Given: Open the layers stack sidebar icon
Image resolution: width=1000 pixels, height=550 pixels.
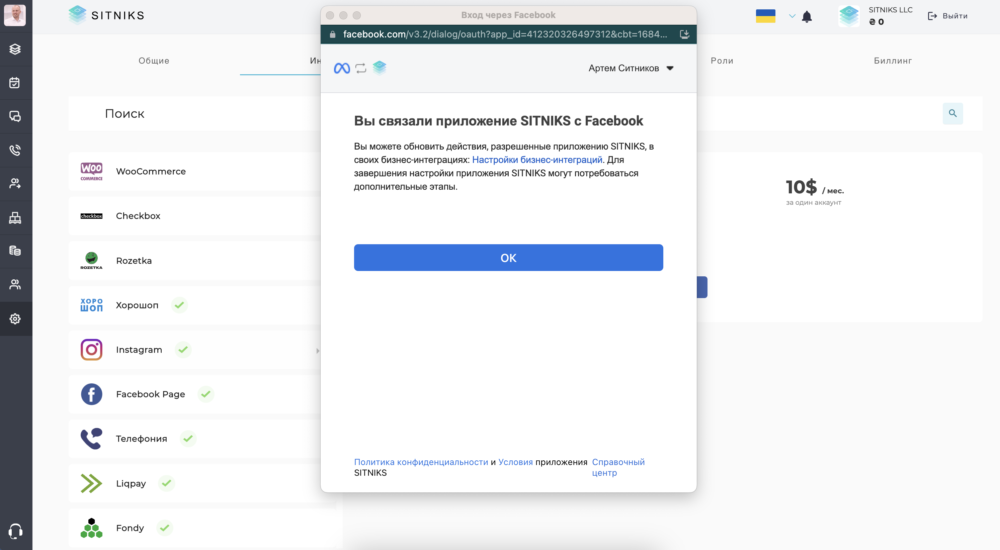Looking at the screenshot, I should (x=15, y=49).
